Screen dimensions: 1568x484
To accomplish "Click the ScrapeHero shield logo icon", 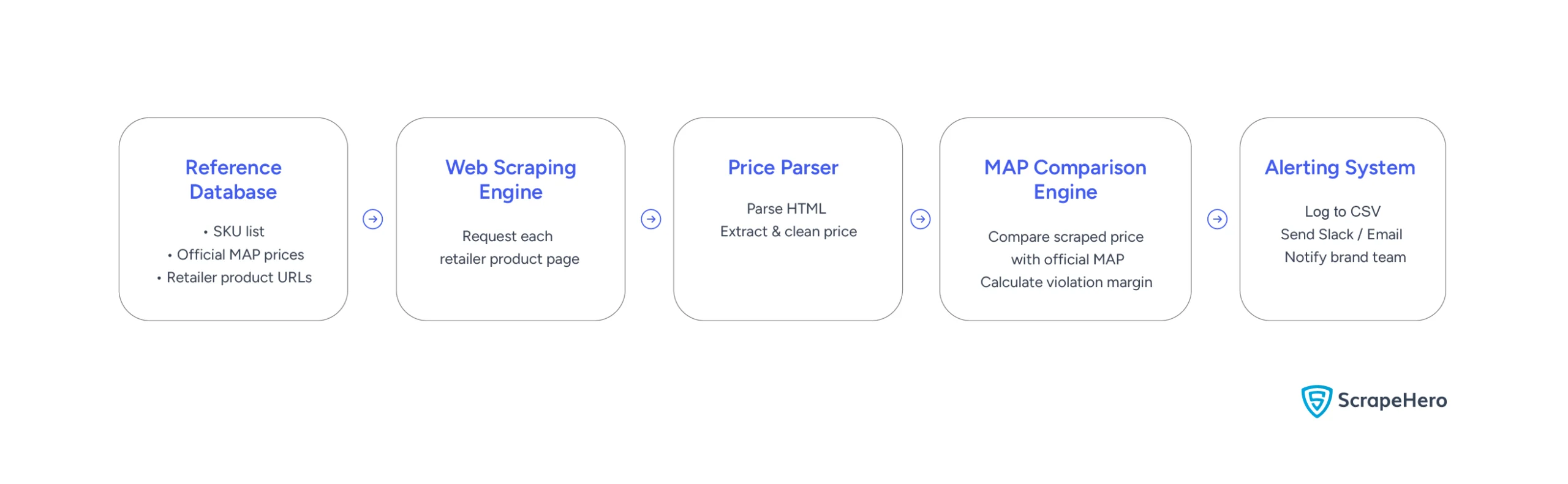I will pyautogui.click(x=1316, y=401).
